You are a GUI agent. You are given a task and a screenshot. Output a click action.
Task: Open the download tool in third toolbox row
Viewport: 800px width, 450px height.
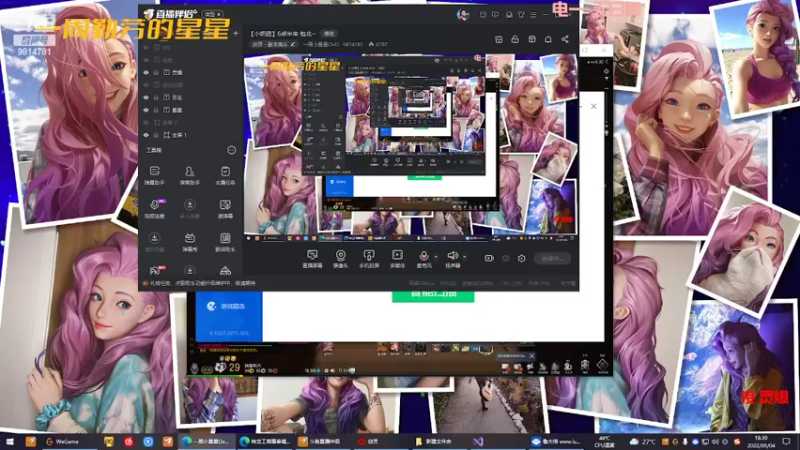pos(155,242)
